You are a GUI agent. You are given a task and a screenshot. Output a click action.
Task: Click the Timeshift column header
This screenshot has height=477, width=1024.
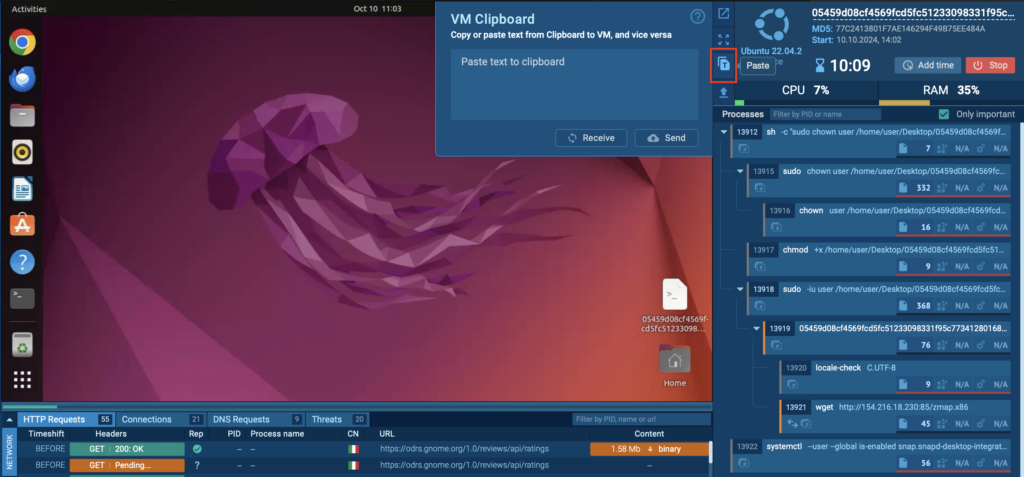point(45,433)
